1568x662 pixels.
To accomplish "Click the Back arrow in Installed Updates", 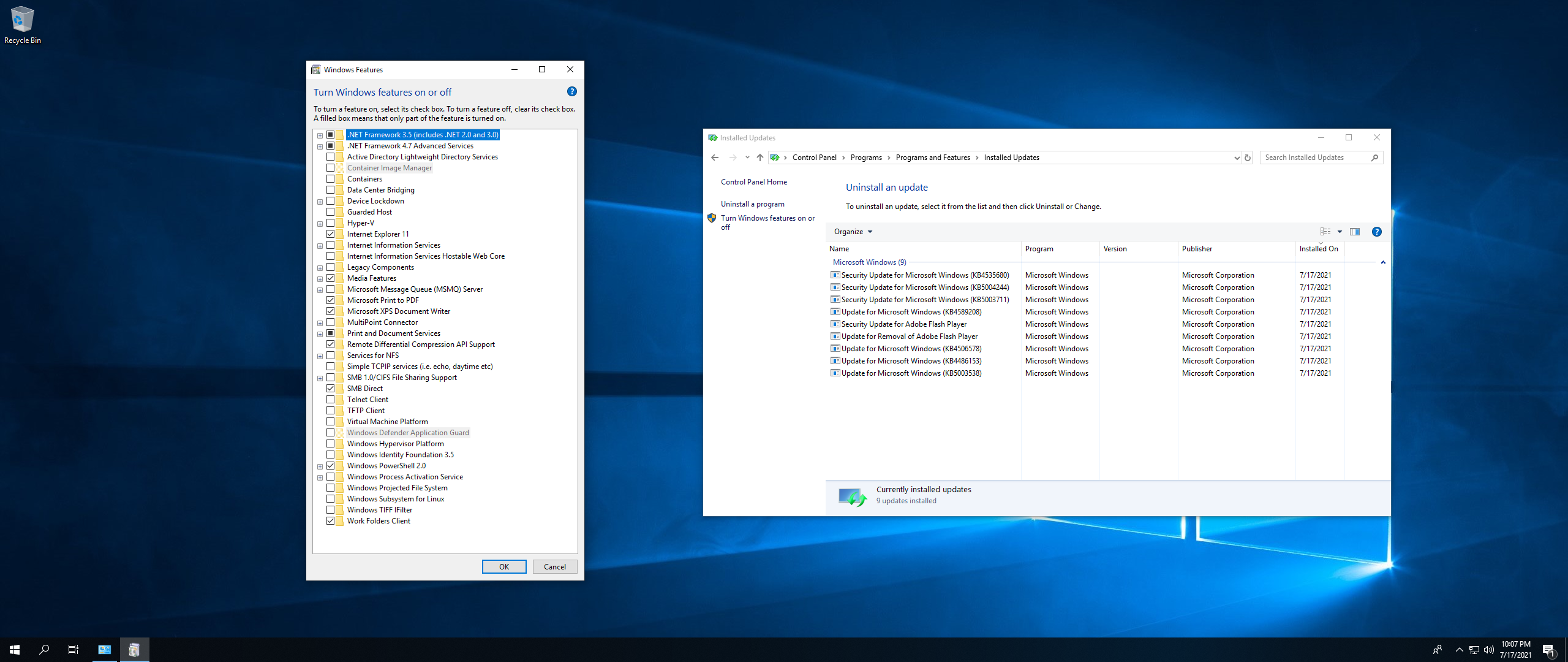I will pos(715,158).
